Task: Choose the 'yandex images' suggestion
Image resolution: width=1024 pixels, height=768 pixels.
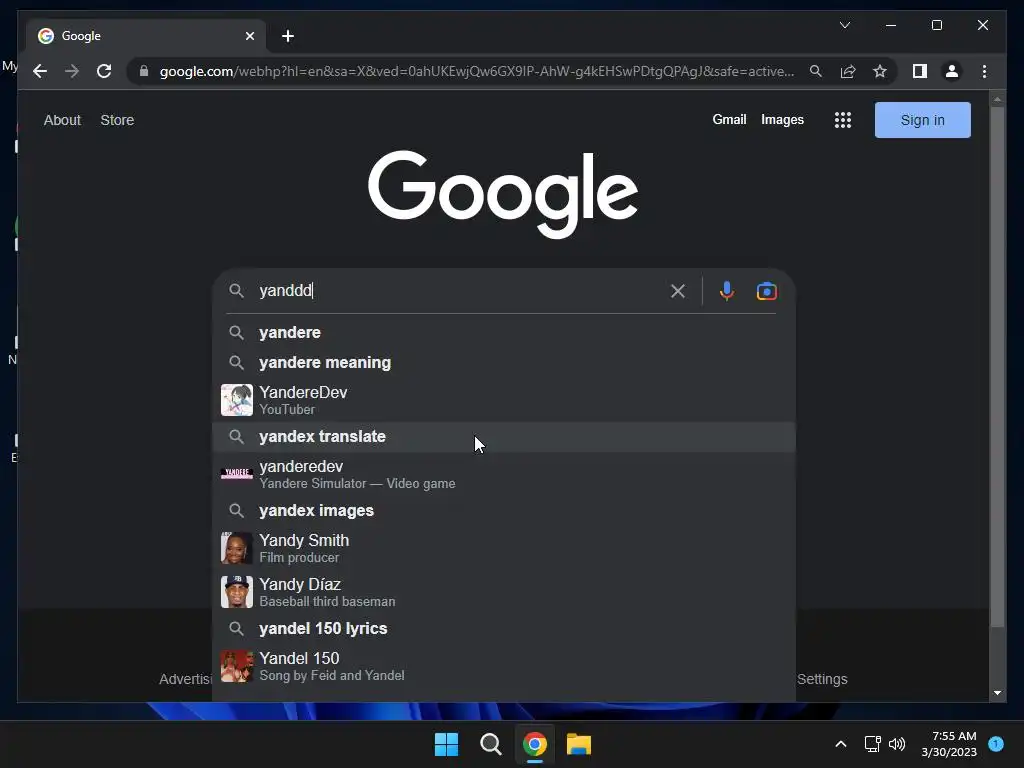Action: [504, 510]
